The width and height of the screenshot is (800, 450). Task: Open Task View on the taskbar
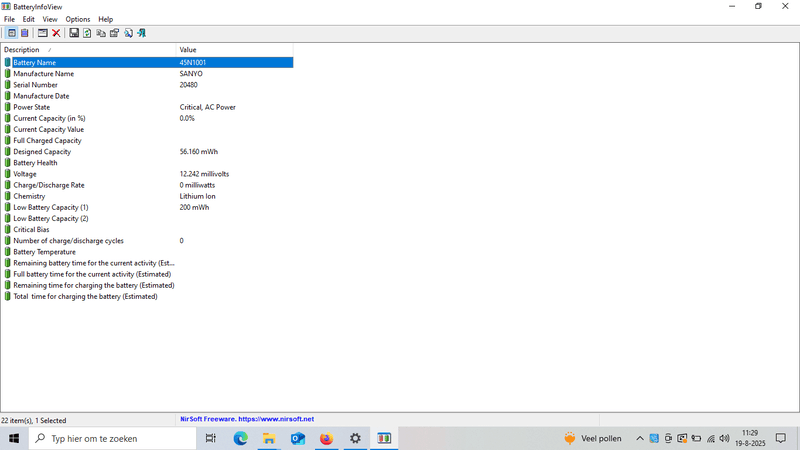pyautogui.click(x=210, y=438)
